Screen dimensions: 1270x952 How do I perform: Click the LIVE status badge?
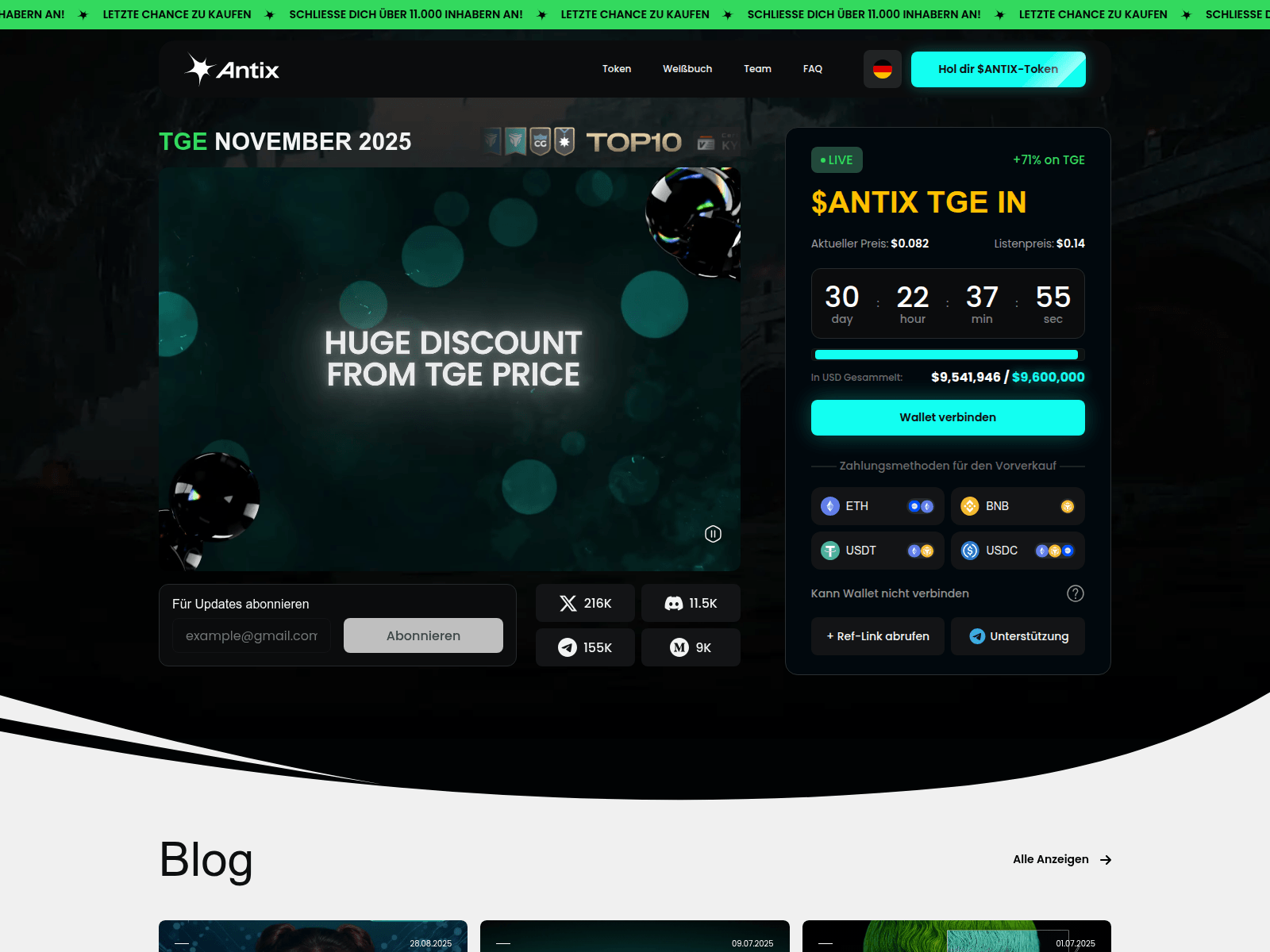tap(837, 160)
